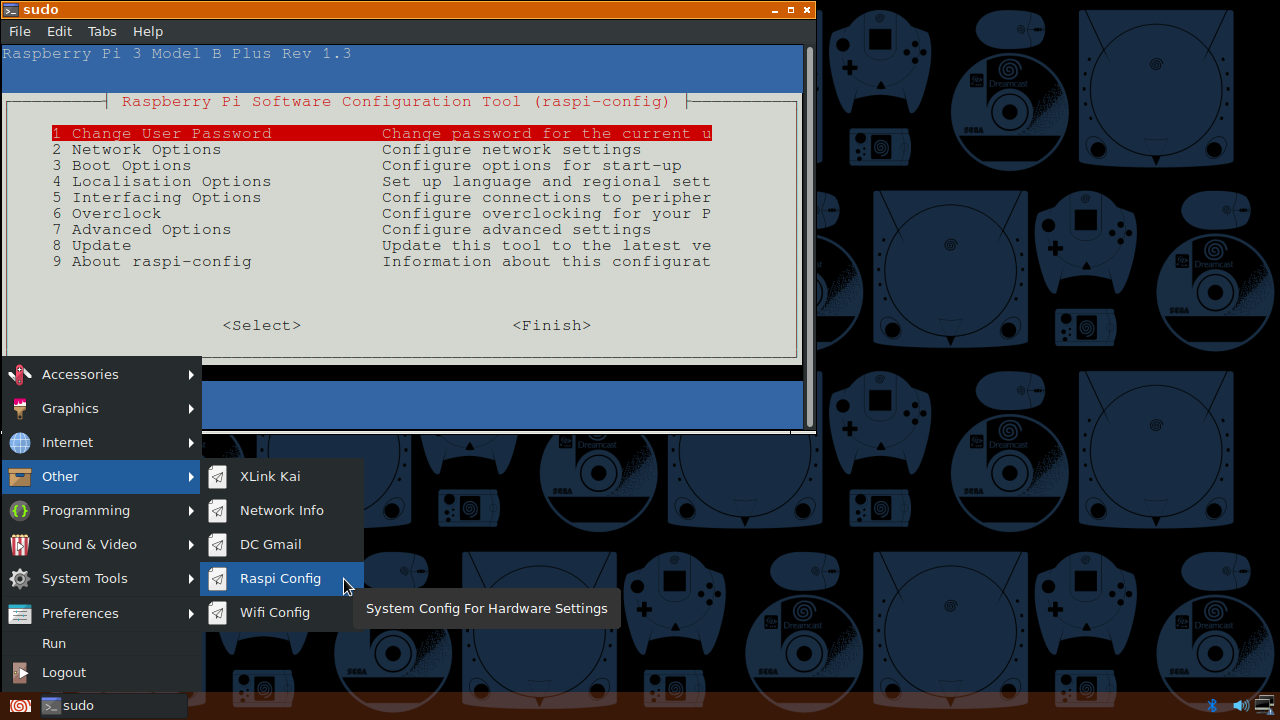Screen dimensions: 1280x720
Task: Click the Graphics category paintbrush icon
Action: tap(20, 409)
